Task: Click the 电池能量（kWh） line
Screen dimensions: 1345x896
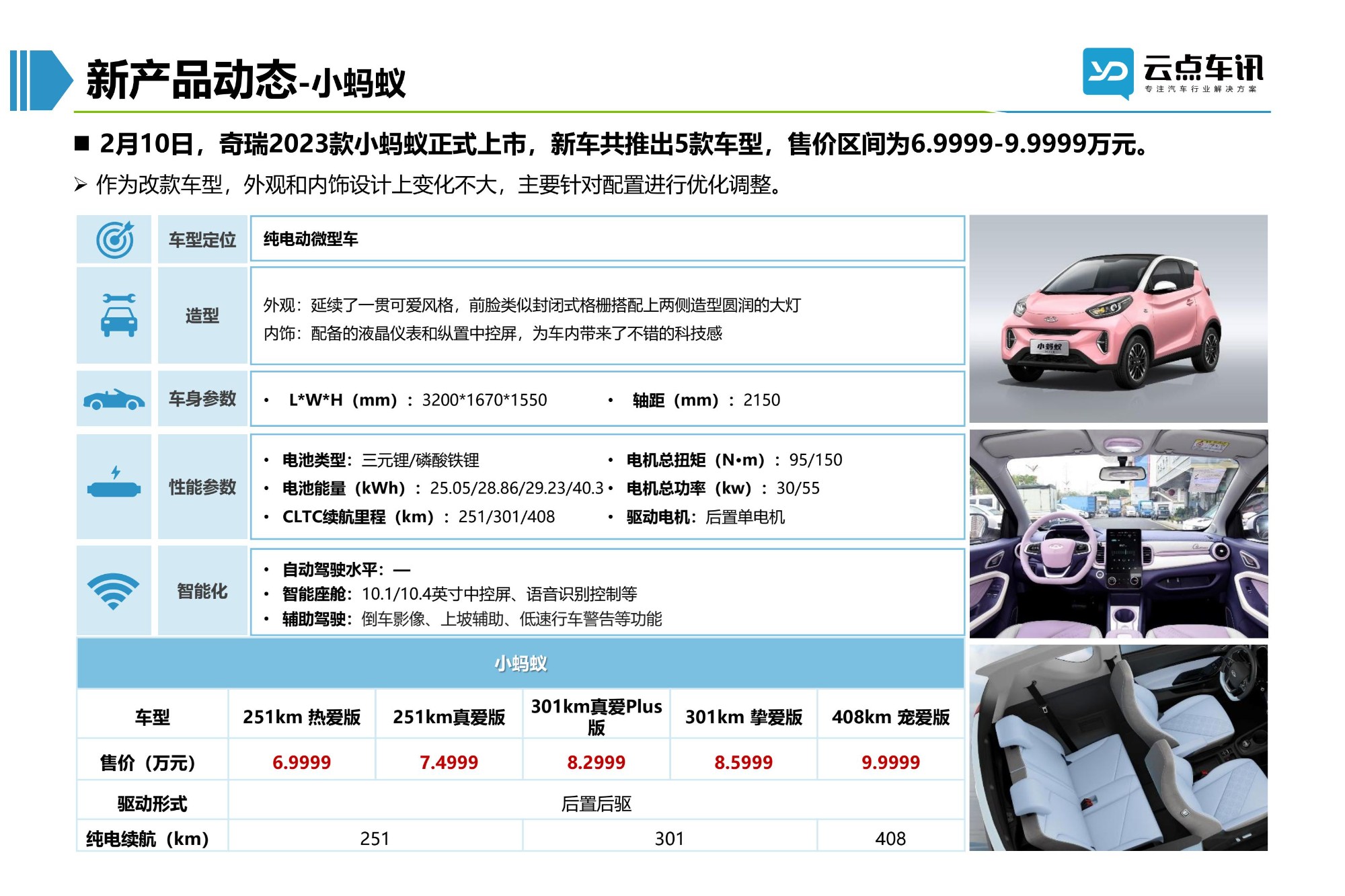Action: (x=443, y=488)
